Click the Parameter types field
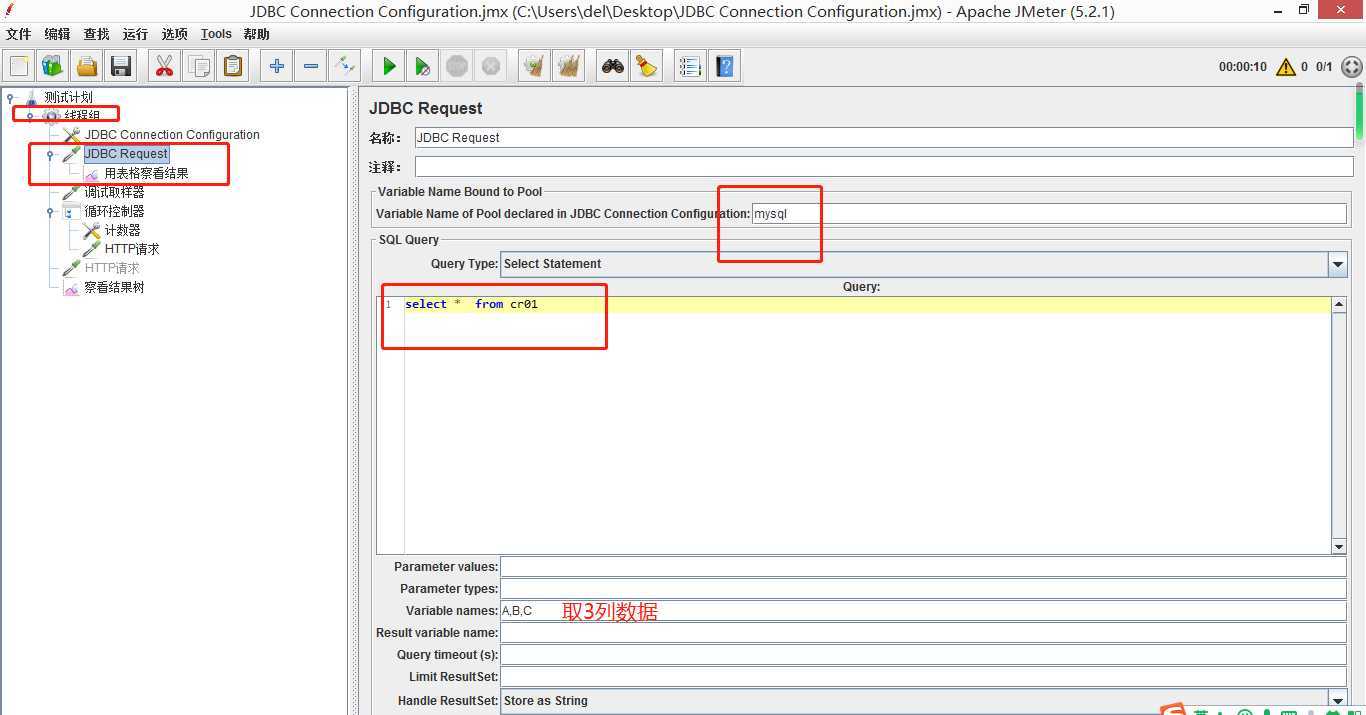Screen dimensions: 1366x715 coord(923,589)
